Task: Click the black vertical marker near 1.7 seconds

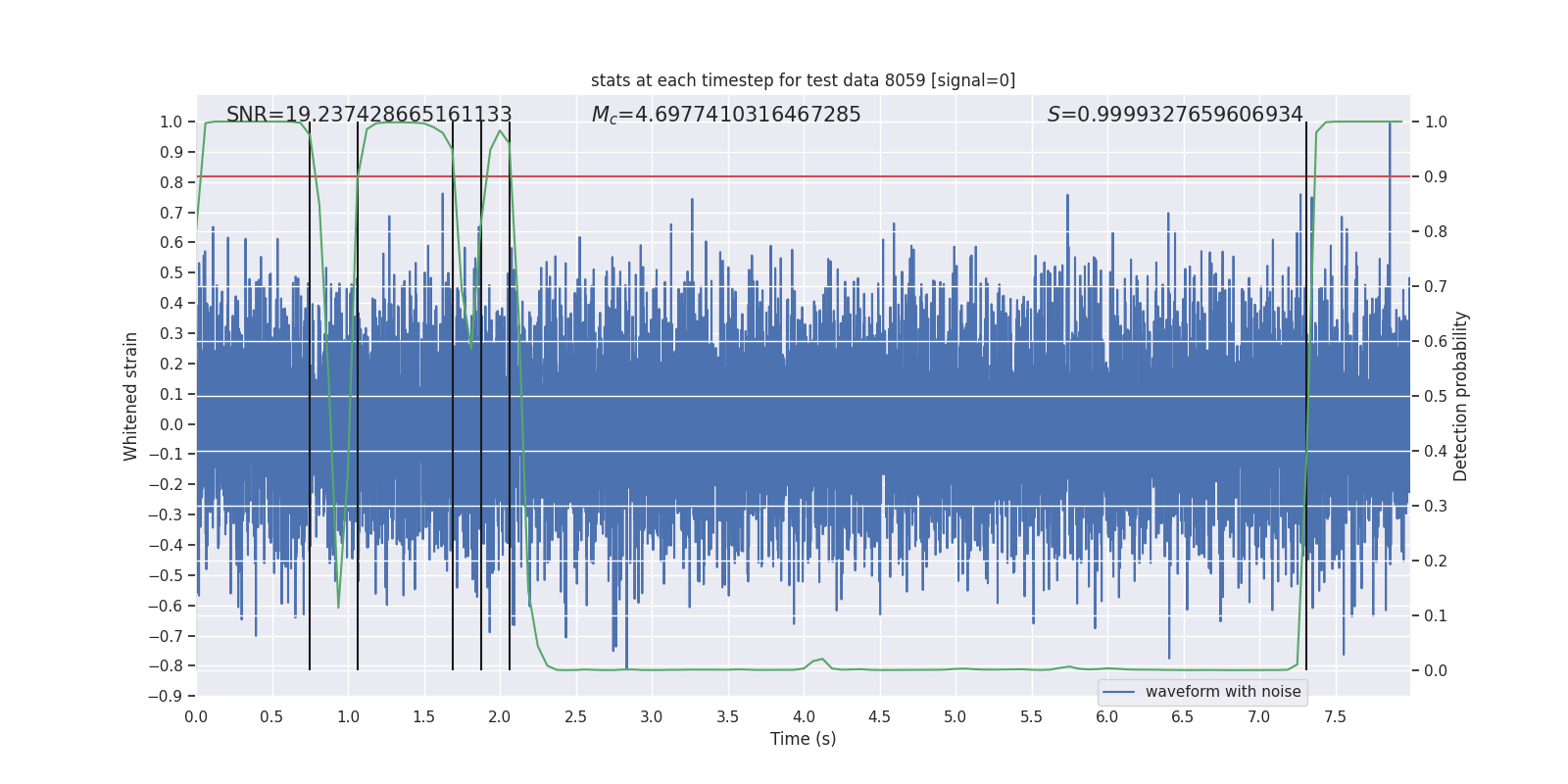Action: tap(453, 396)
